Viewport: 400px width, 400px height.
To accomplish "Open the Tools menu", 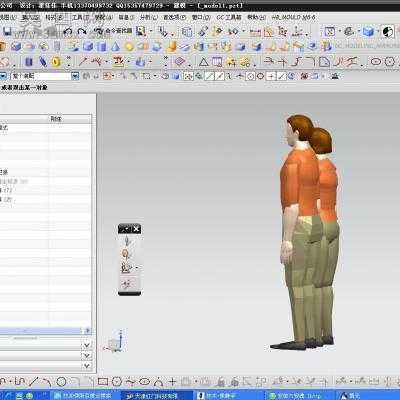I will [x=81, y=17].
